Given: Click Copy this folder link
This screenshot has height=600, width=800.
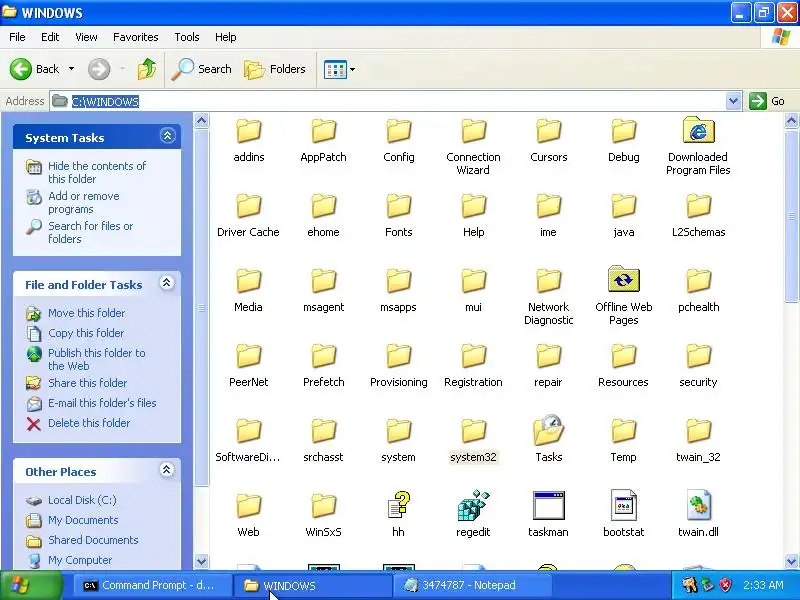Looking at the screenshot, I should [x=86, y=333].
